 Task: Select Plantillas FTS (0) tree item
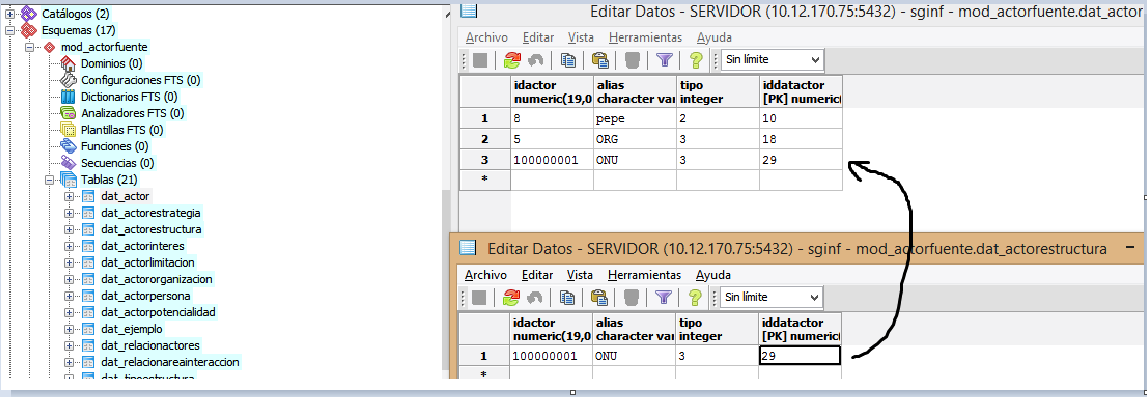(121, 130)
